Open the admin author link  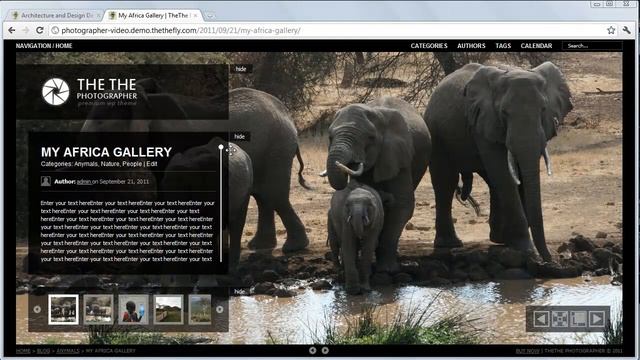(x=84, y=182)
